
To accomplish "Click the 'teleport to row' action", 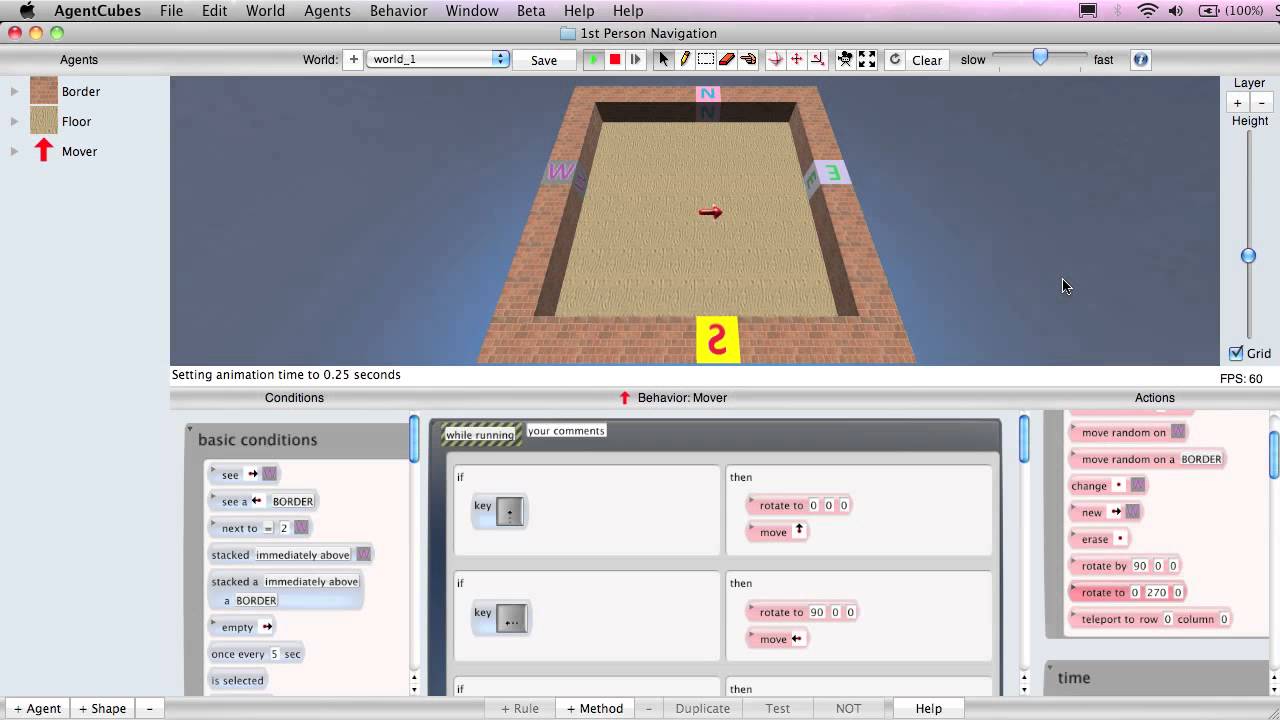I will pyautogui.click(x=1150, y=619).
